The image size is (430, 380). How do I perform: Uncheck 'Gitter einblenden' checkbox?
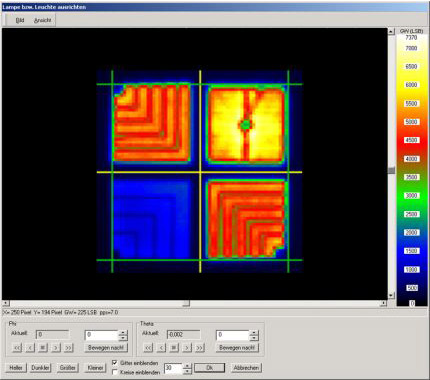(115, 362)
